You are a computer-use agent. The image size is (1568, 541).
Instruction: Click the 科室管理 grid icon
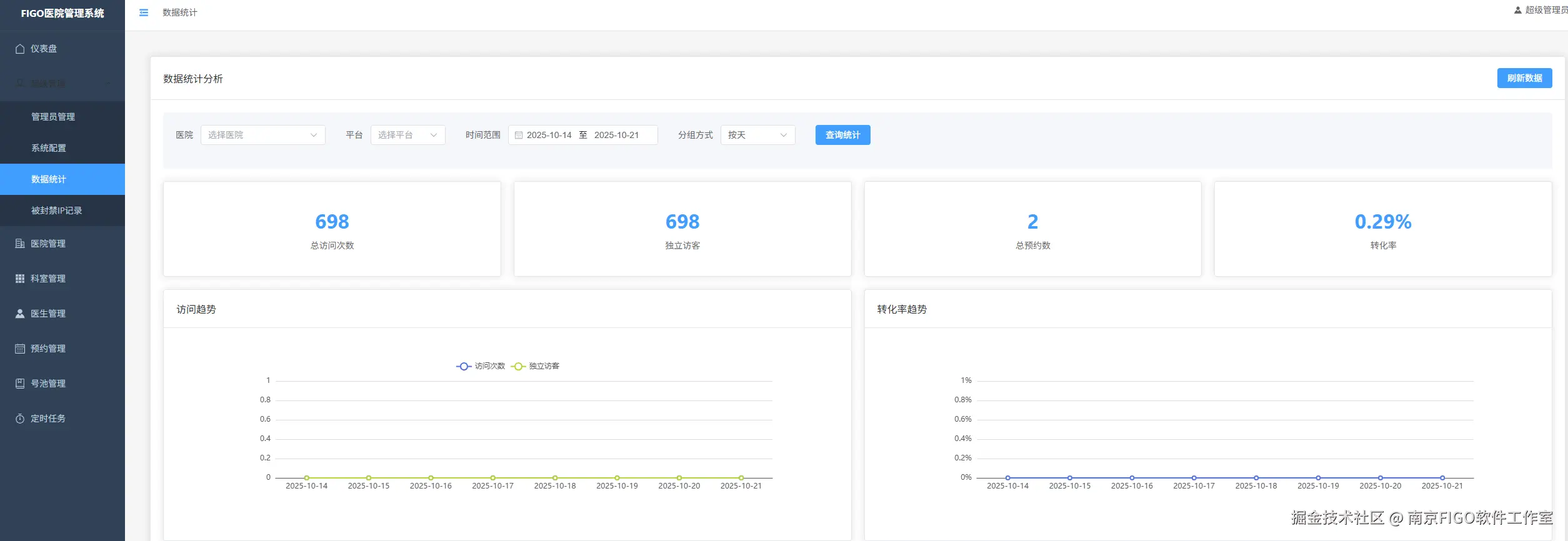pyautogui.click(x=20, y=279)
